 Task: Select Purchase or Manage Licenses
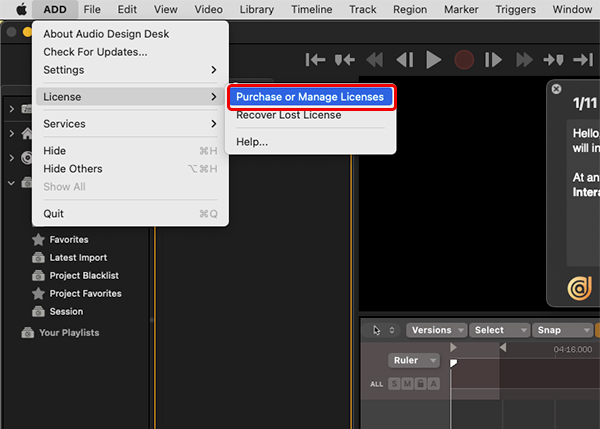click(x=310, y=97)
